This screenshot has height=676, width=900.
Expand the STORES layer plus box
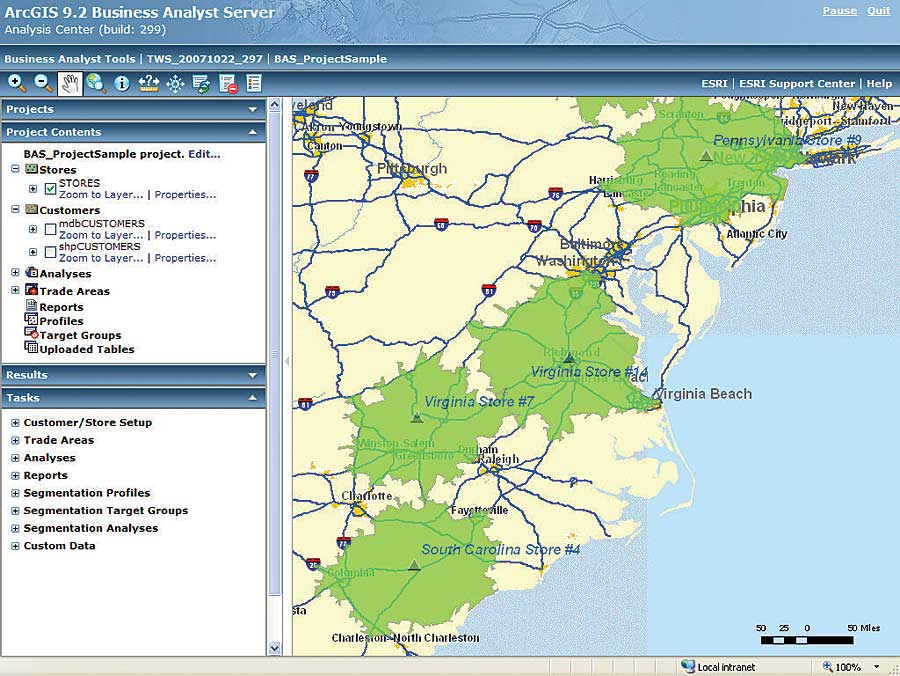pos(33,188)
